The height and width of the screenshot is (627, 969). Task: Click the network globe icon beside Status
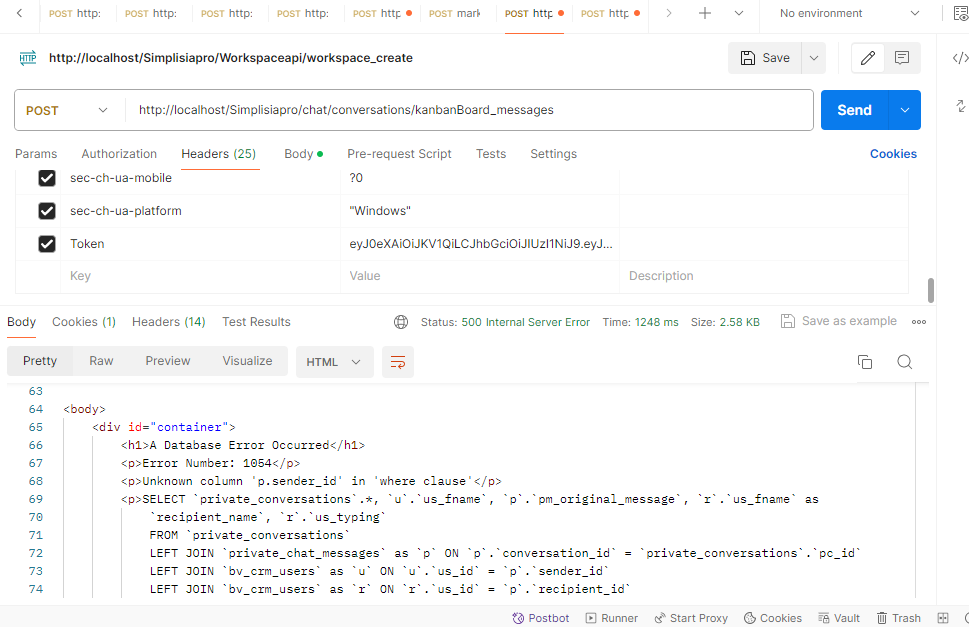tap(401, 322)
